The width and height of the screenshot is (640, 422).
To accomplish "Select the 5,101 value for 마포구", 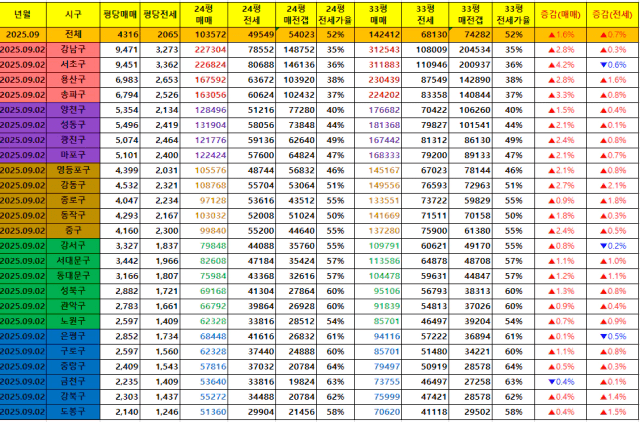I will (x=120, y=155).
